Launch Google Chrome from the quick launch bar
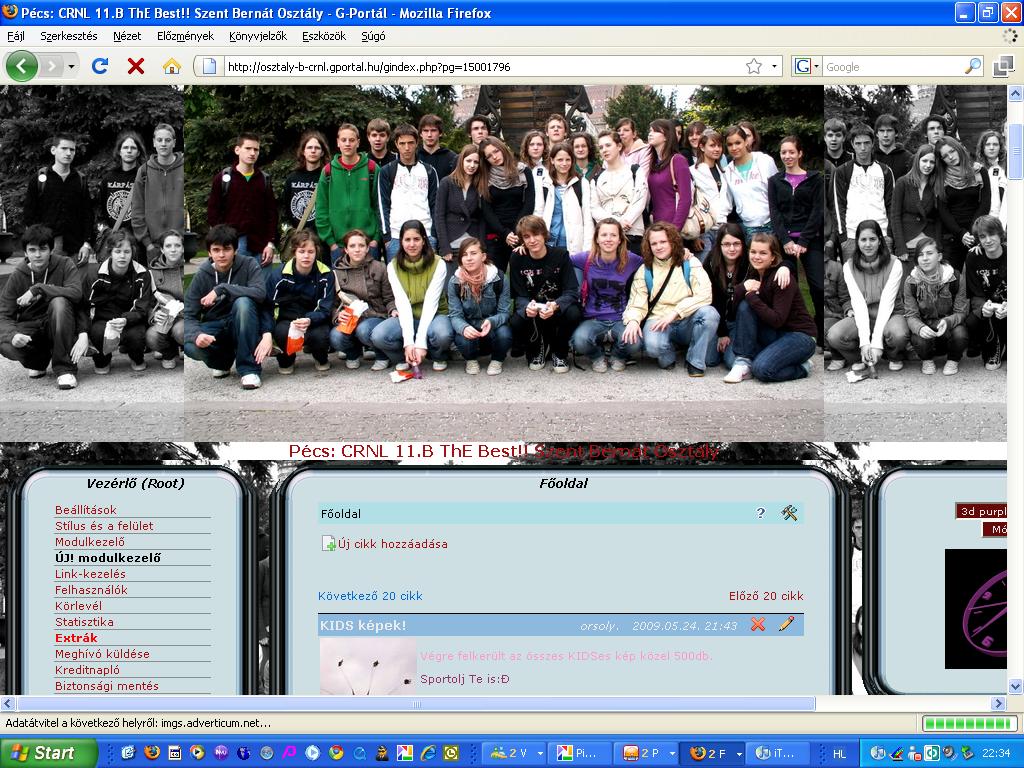The image size is (1024, 768). click(x=336, y=753)
